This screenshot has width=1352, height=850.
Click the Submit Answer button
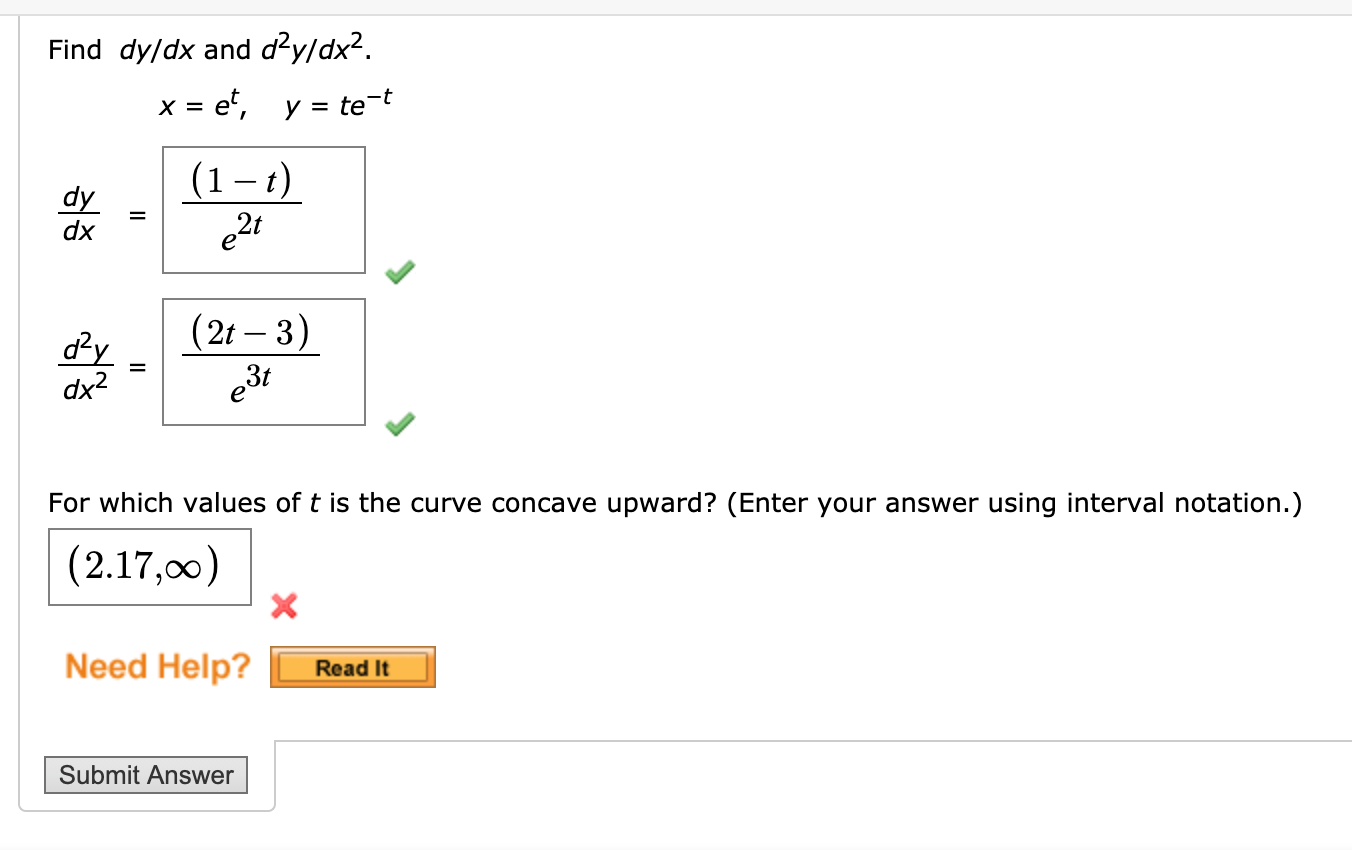pyautogui.click(x=145, y=775)
